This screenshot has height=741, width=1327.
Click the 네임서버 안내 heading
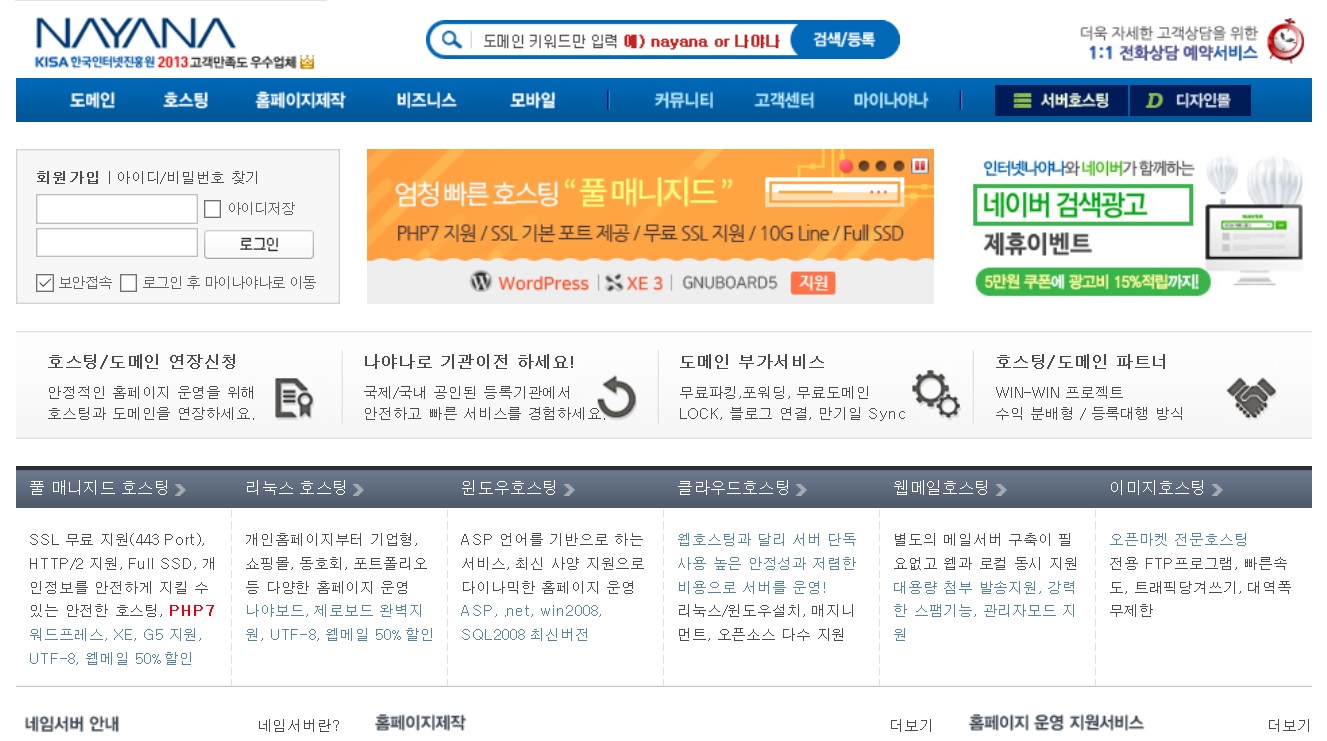[x=72, y=724]
